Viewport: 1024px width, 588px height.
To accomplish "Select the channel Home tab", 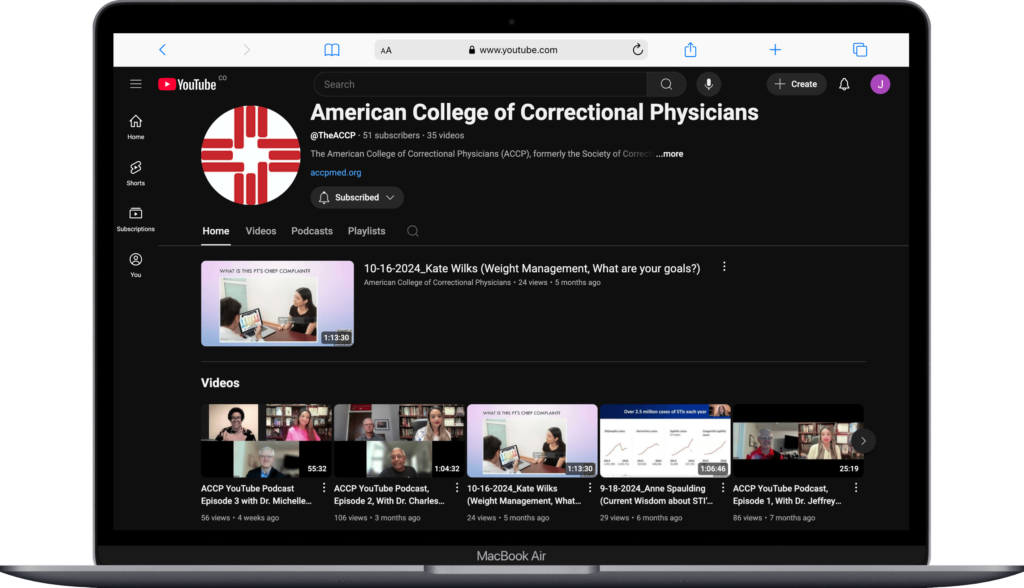I will pyautogui.click(x=216, y=231).
